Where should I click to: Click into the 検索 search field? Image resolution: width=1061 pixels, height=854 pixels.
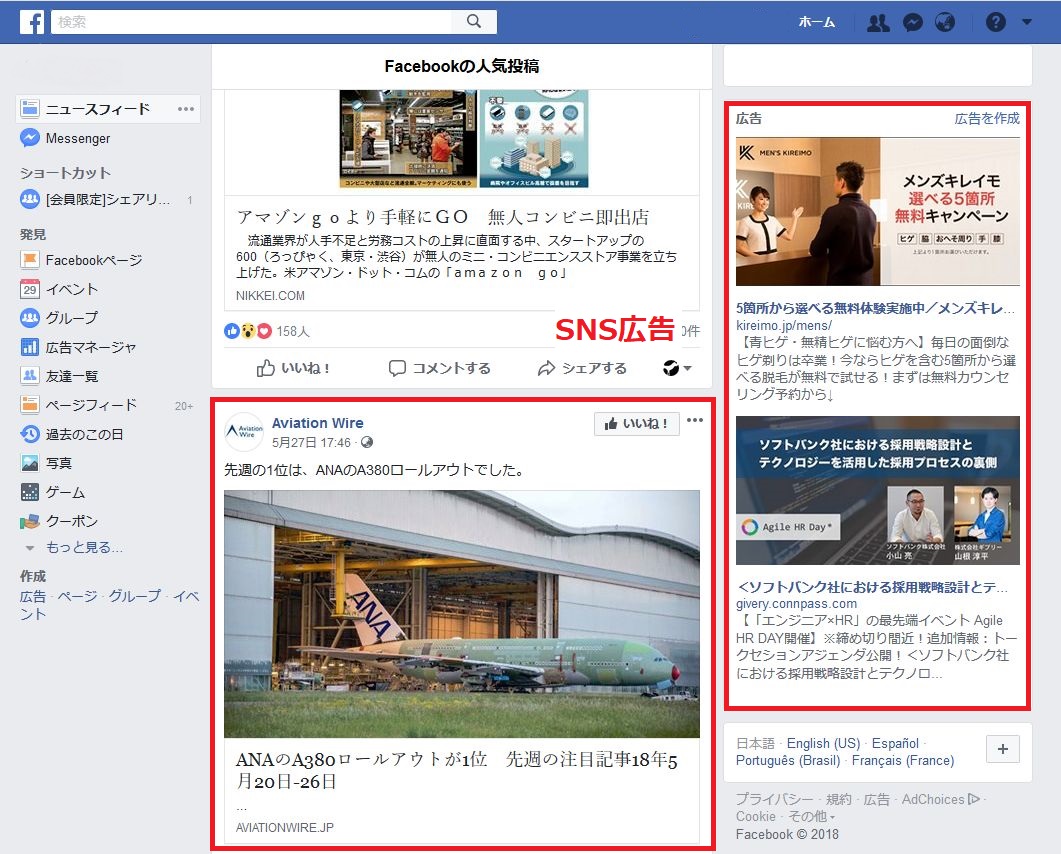[x=251, y=22]
